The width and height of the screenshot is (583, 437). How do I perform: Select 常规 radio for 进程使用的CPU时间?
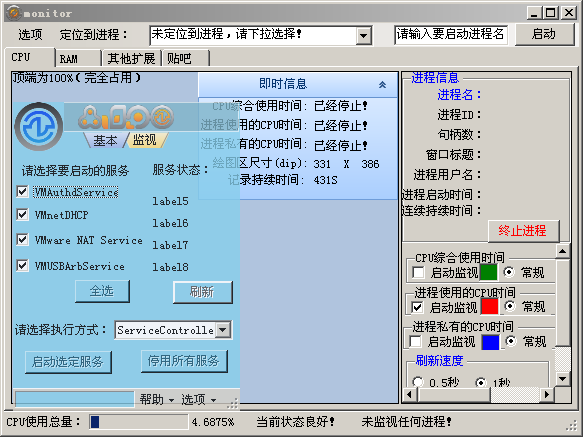pos(510,306)
